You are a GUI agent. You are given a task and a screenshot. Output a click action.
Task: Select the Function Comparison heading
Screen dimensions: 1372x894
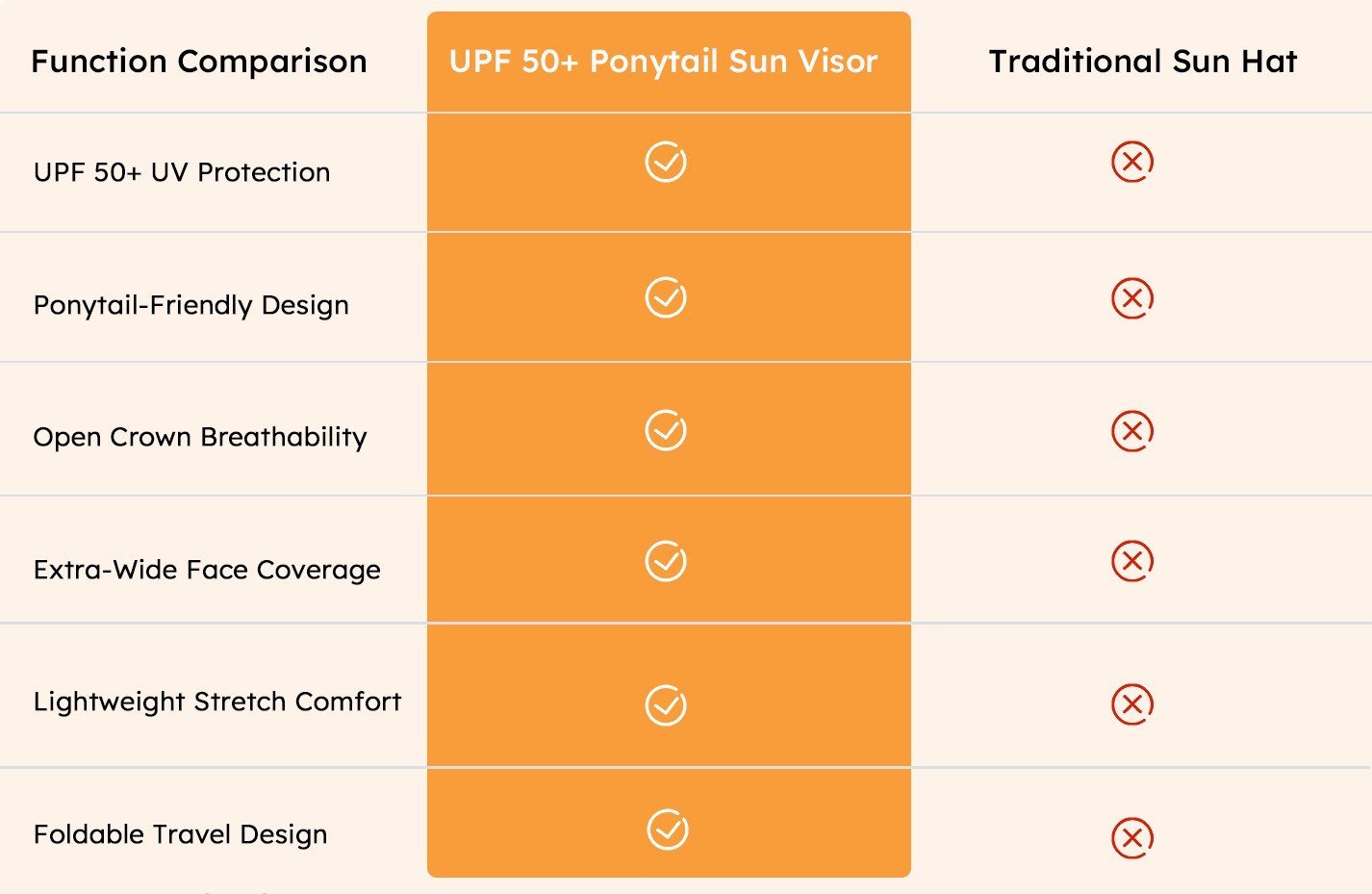pos(199,62)
